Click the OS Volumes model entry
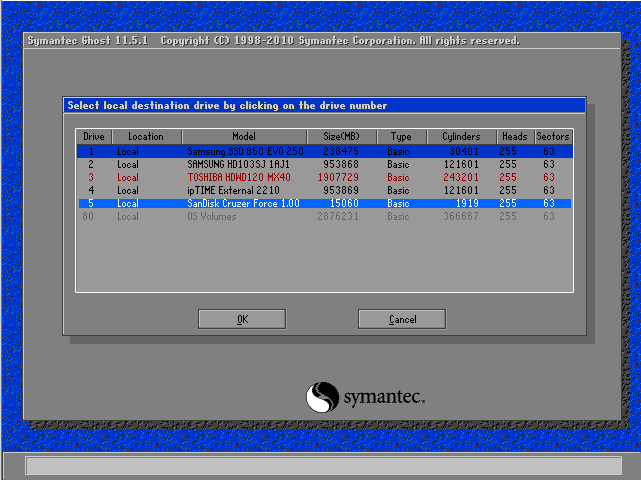641x480 pixels. coord(211,216)
